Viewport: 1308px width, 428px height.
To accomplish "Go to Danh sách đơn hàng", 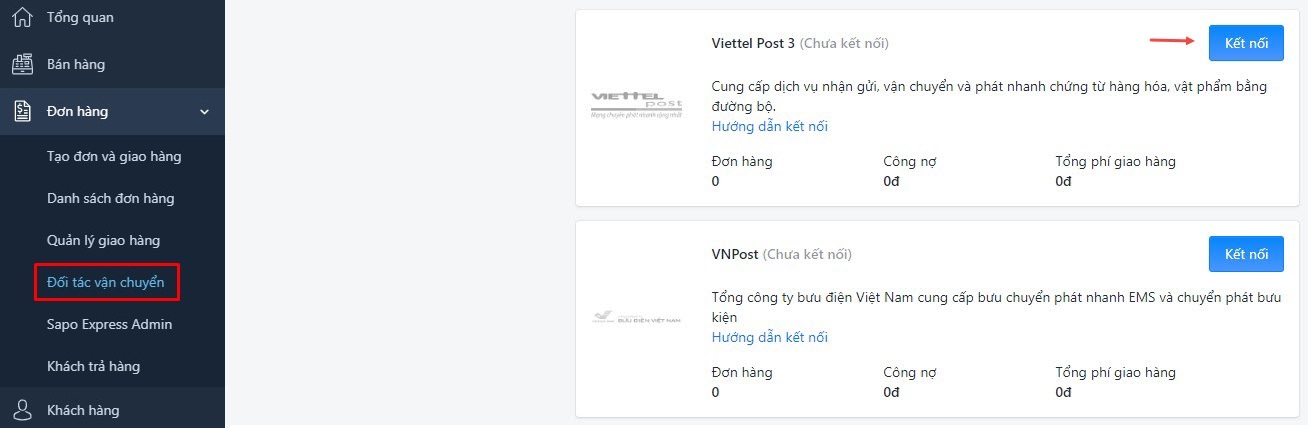I will [111, 199].
